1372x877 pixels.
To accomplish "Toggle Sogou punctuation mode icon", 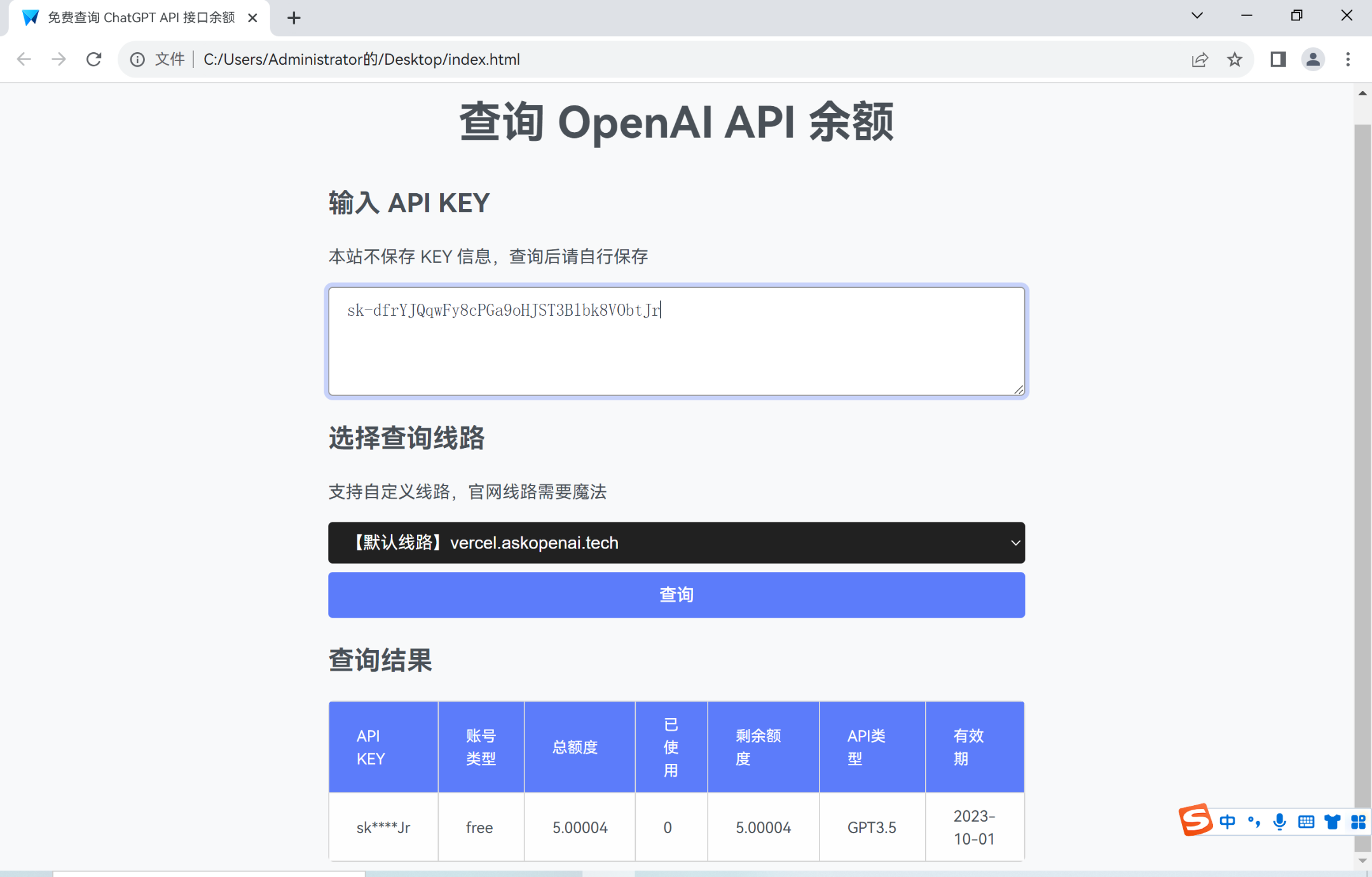I will (1254, 822).
